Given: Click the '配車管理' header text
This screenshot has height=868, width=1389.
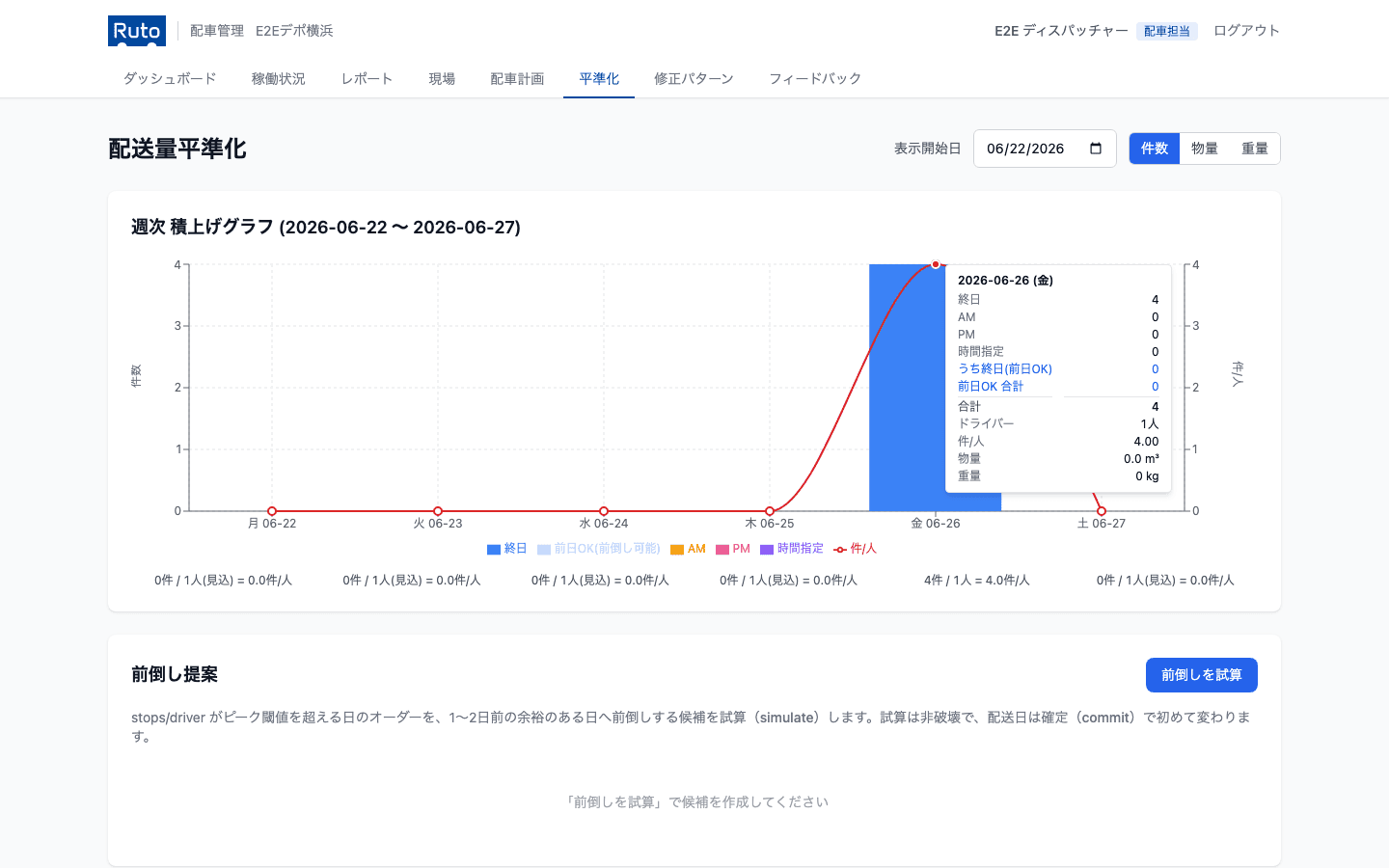Looking at the screenshot, I should coord(217,31).
